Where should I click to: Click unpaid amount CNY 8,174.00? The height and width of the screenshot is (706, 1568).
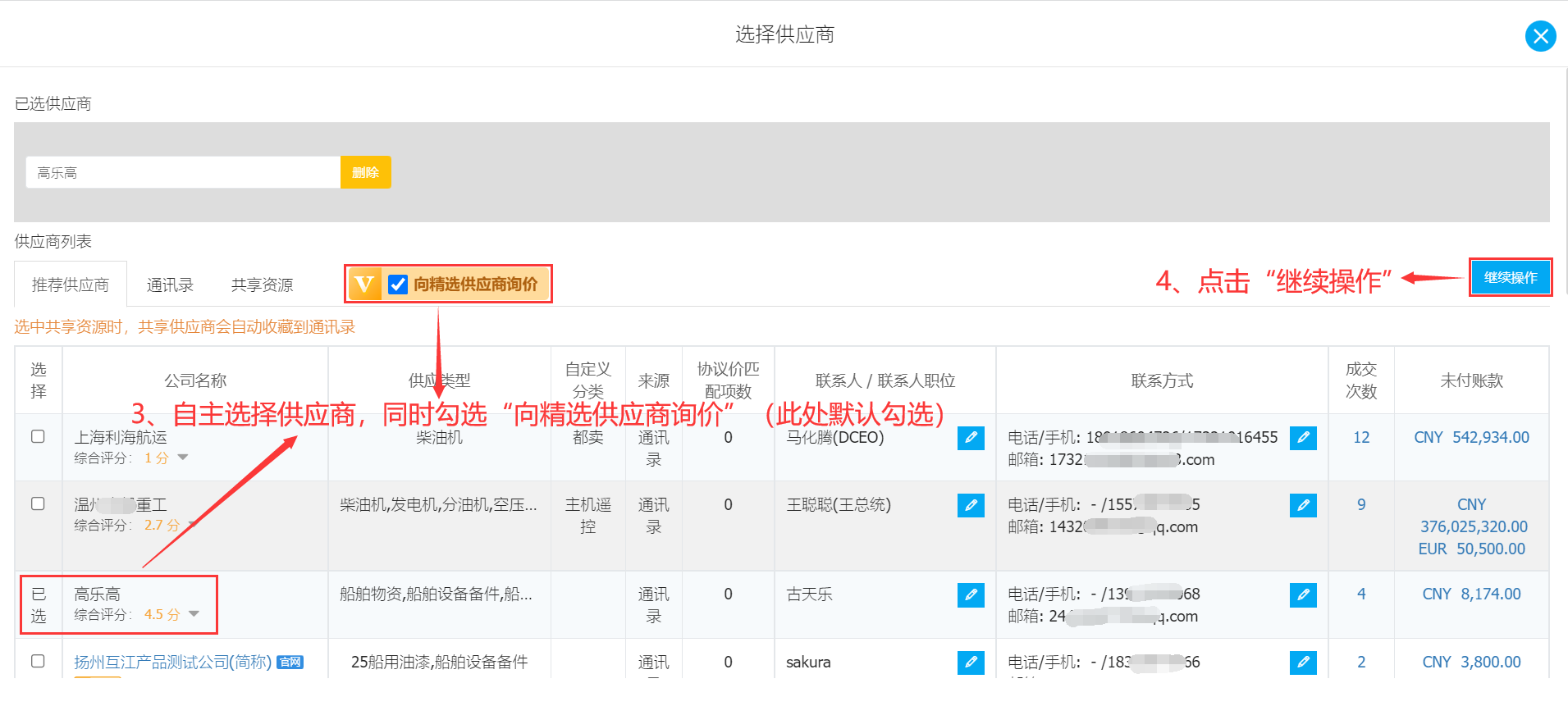(1471, 594)
